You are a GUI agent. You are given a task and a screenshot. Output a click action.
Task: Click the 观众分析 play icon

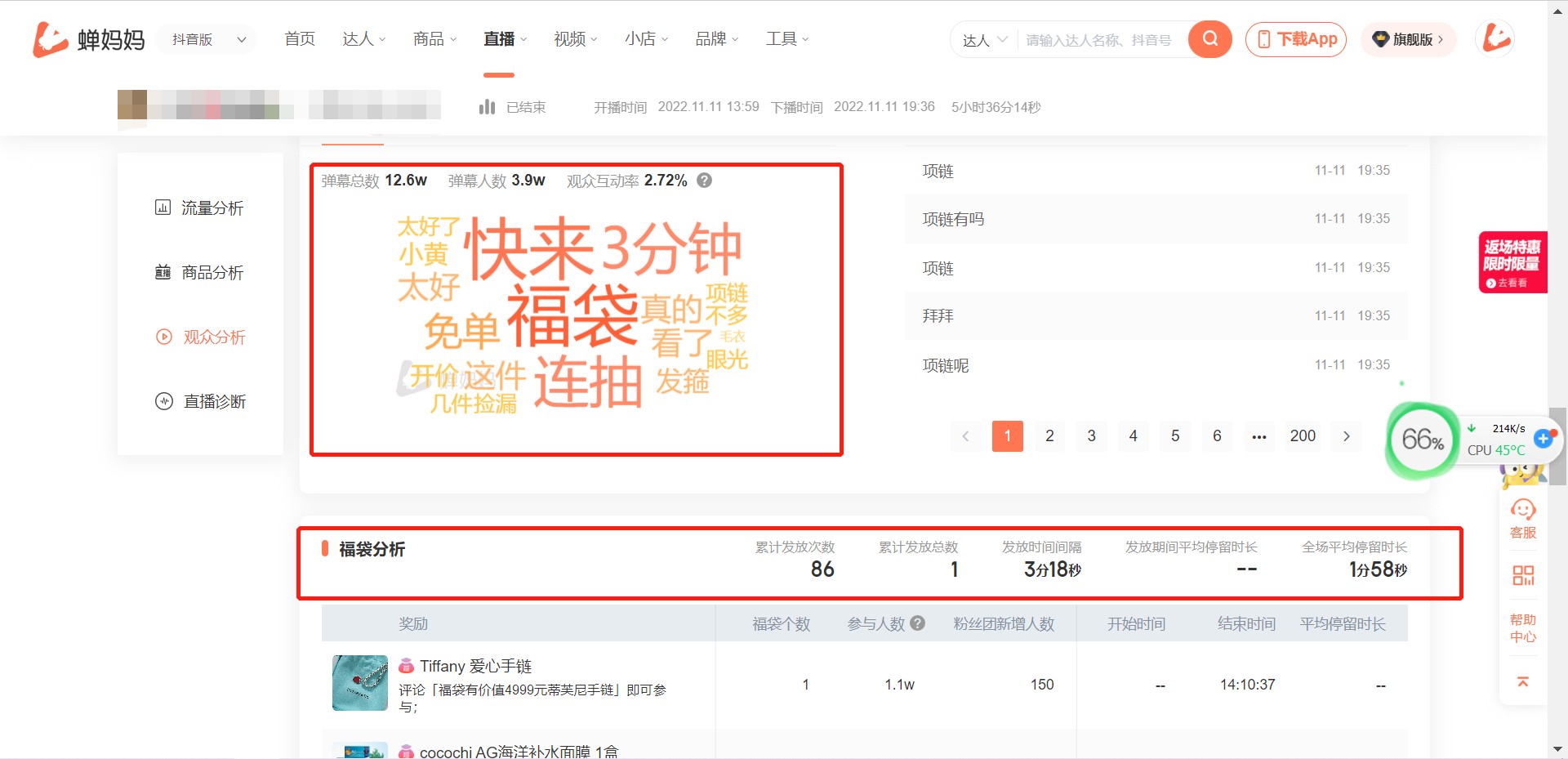point(164,337)
